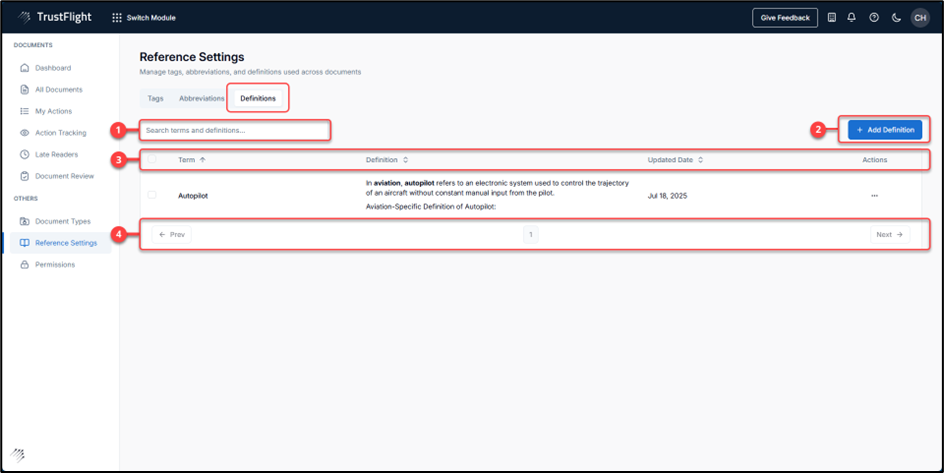
Task: Click the TrustFlight logo in the header
Action: click(x=54, y=17)
